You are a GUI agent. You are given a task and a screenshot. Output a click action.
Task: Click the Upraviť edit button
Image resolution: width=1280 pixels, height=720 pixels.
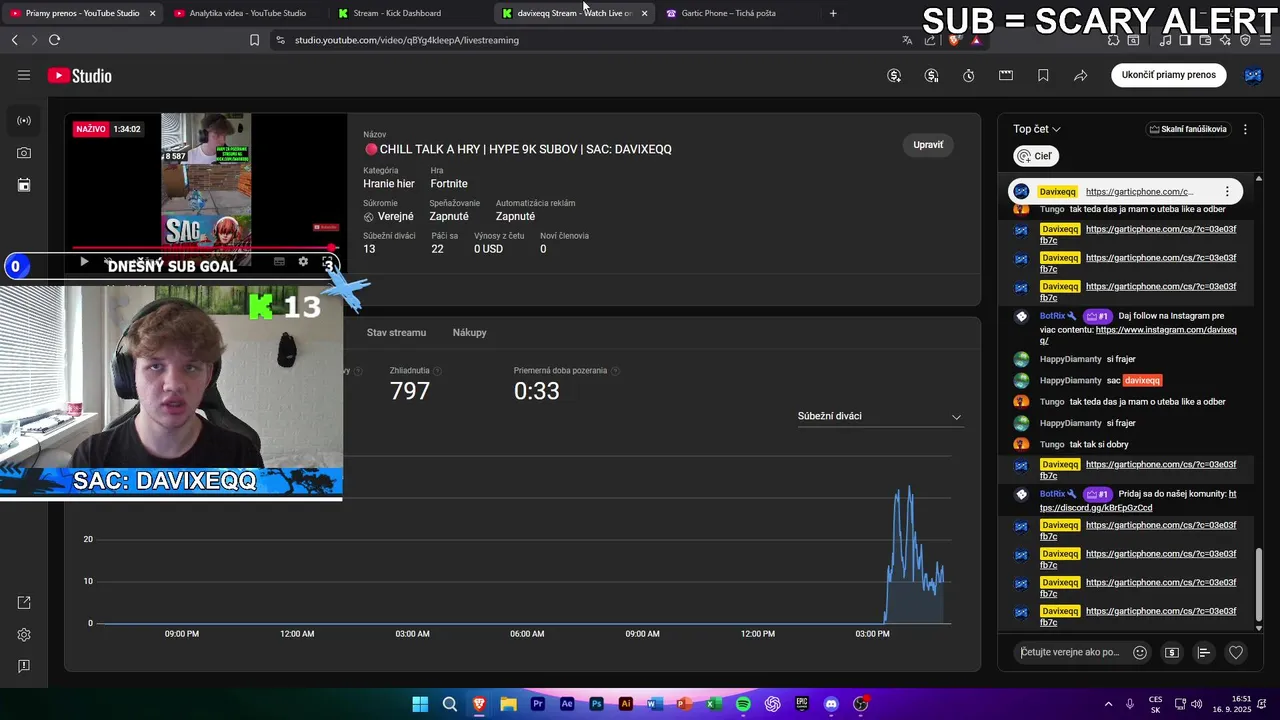click(x=928, y=145)
